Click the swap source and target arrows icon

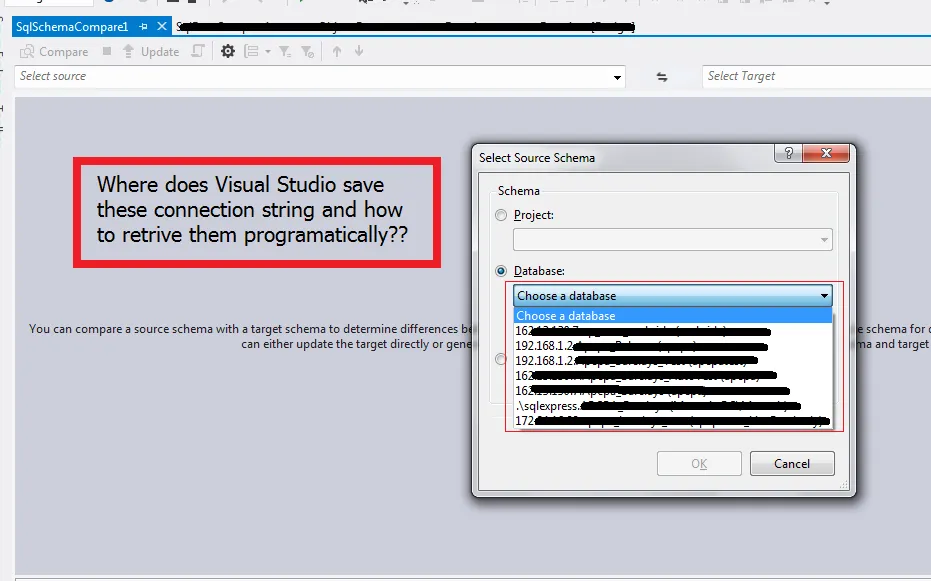(x=662, y=77)
